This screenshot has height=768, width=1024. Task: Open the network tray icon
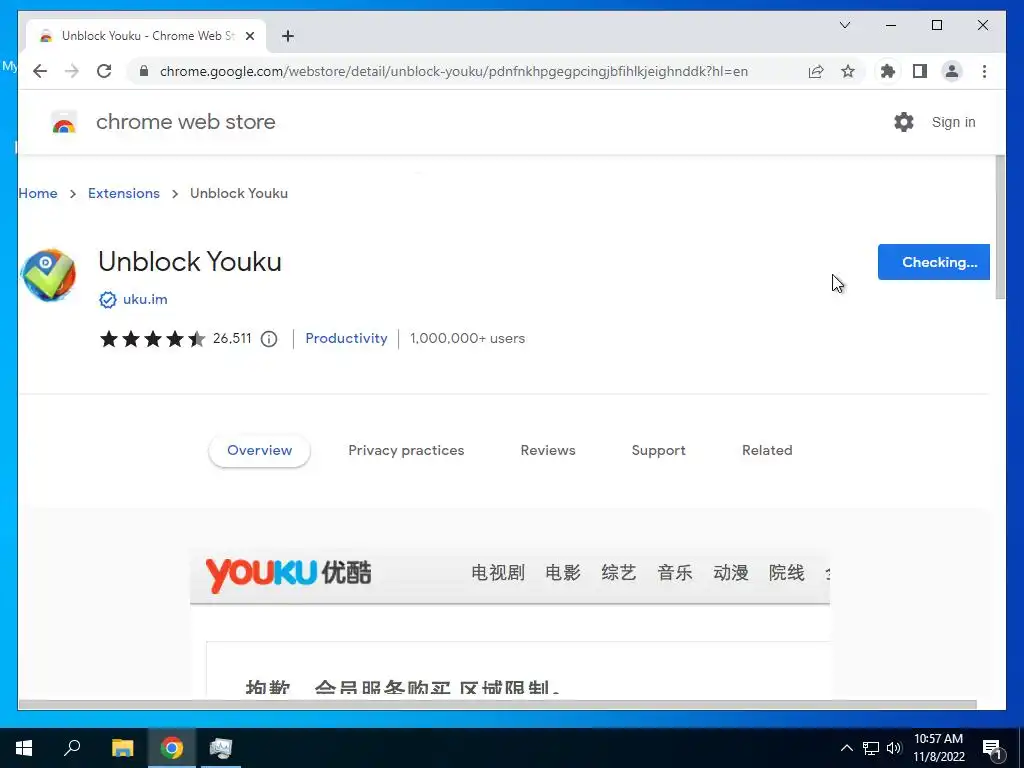(x=871, y=748)
